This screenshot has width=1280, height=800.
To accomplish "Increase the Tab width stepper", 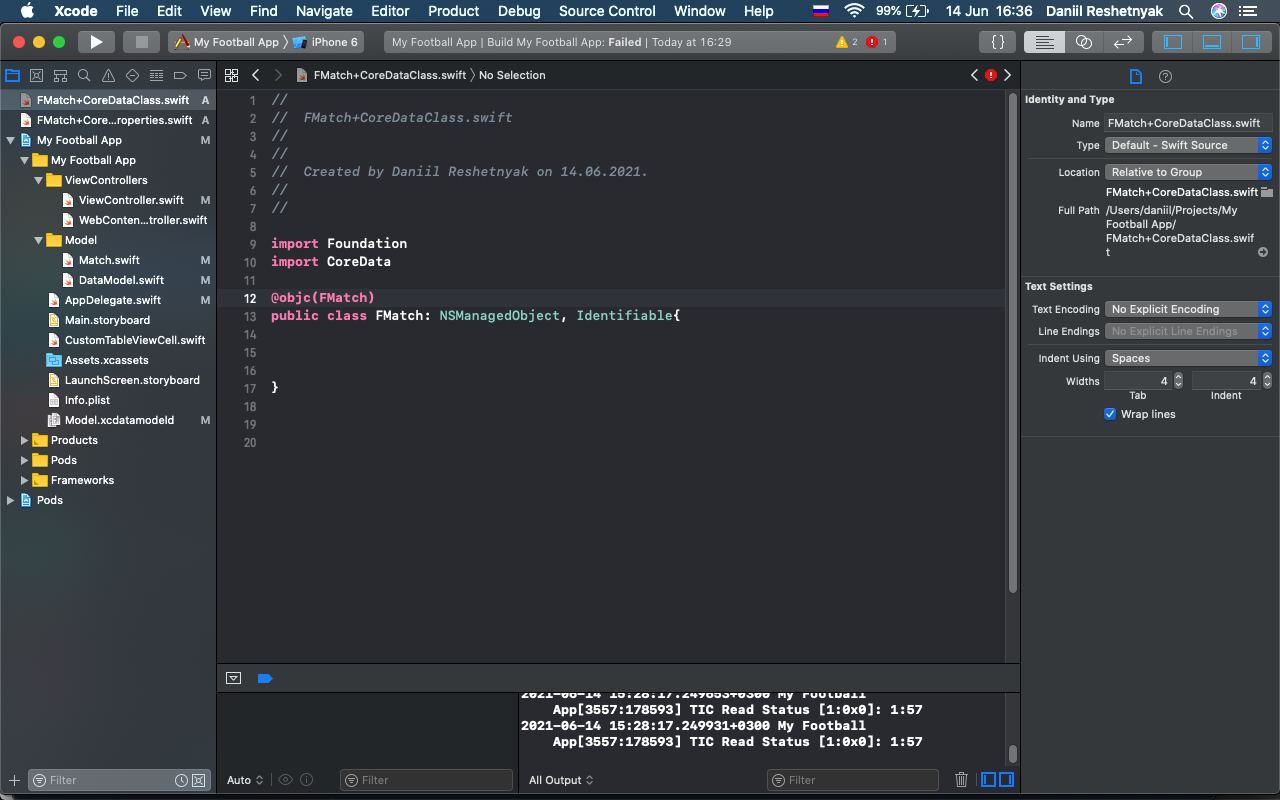I will pos(1178,377).
